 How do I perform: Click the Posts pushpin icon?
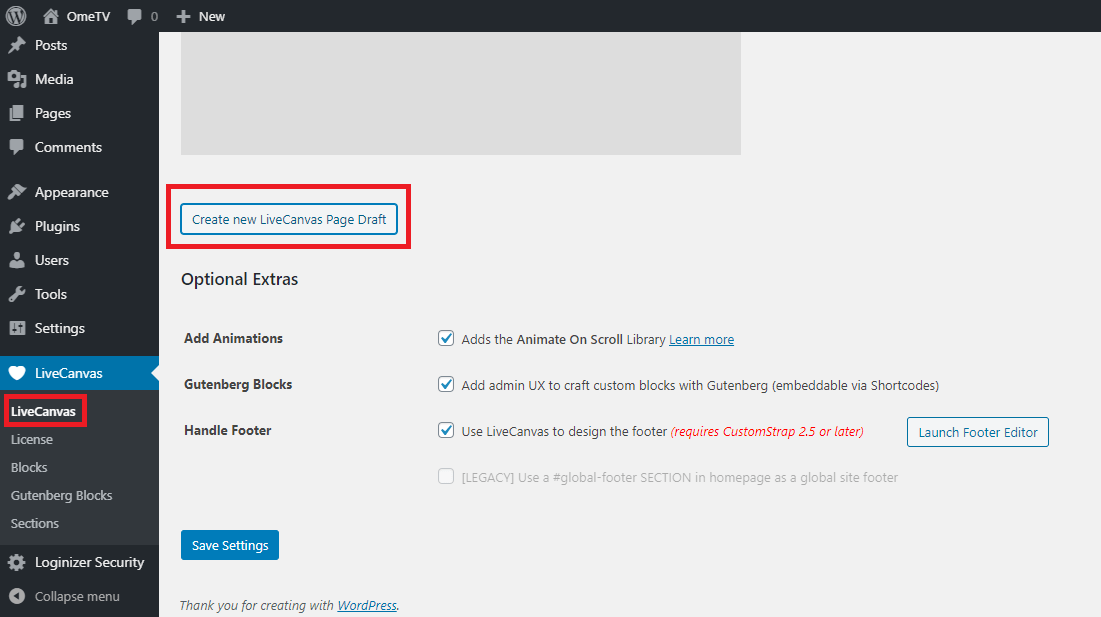pos(17,46)
